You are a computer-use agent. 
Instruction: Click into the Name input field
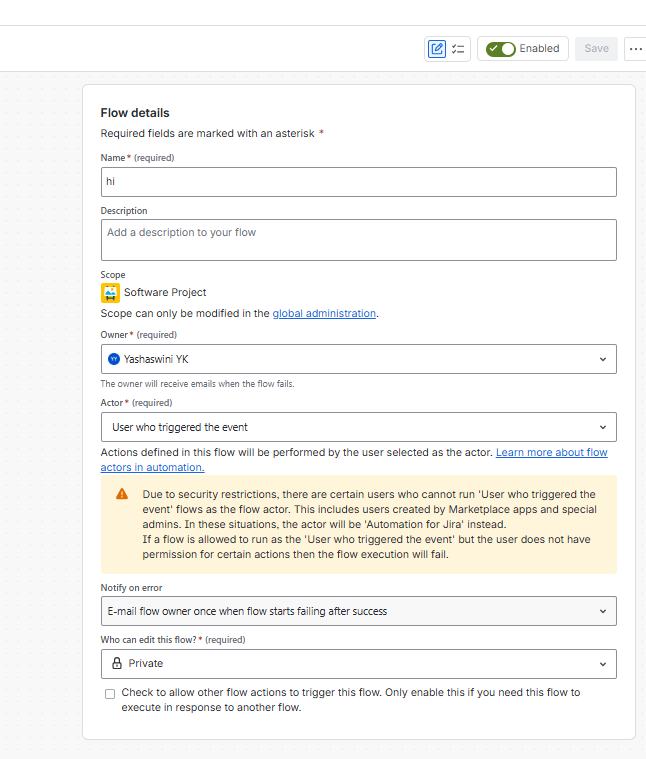coord(359,182)
